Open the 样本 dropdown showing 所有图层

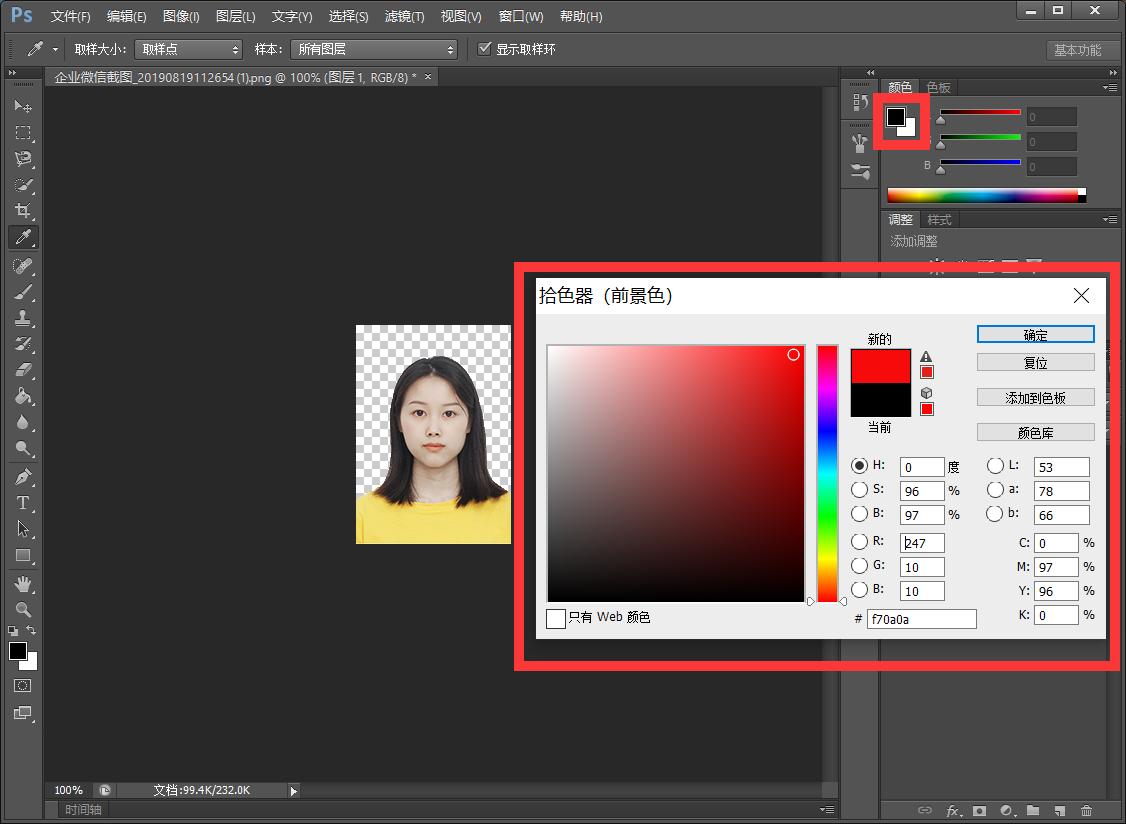[374, 48]
